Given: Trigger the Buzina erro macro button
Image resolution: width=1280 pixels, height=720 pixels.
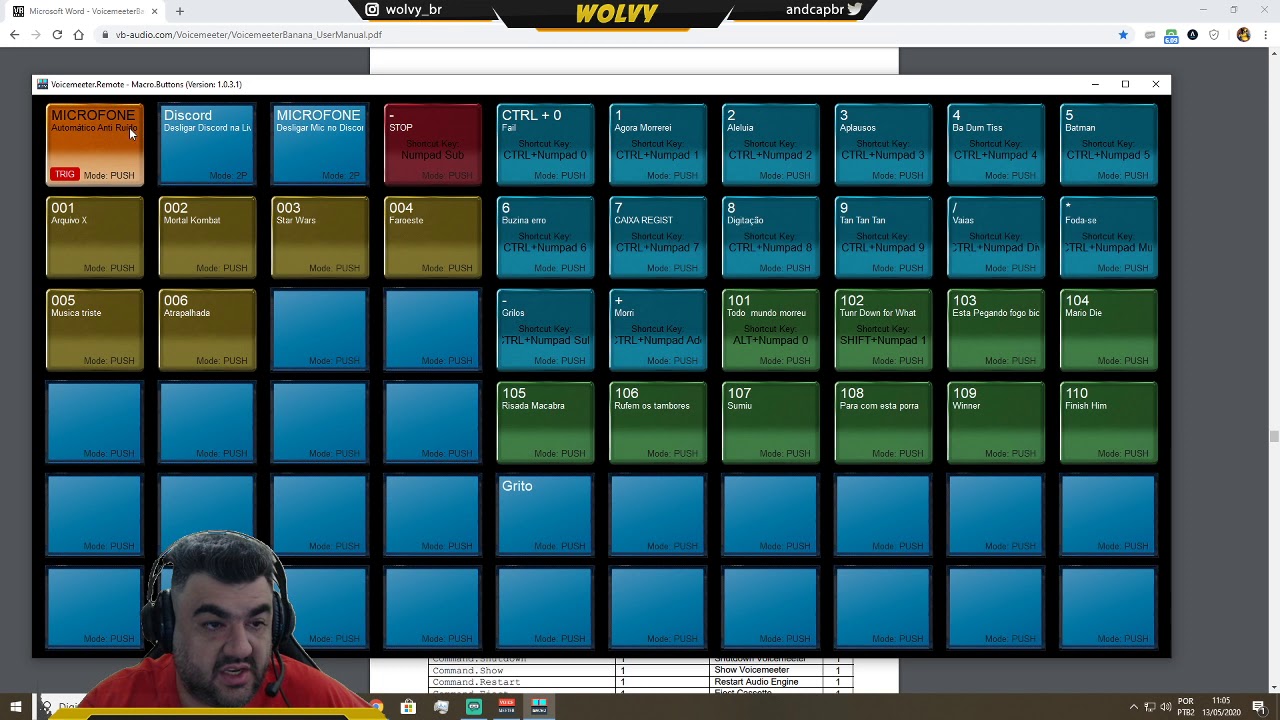Looking at the screenshot, I should (545, 237).
